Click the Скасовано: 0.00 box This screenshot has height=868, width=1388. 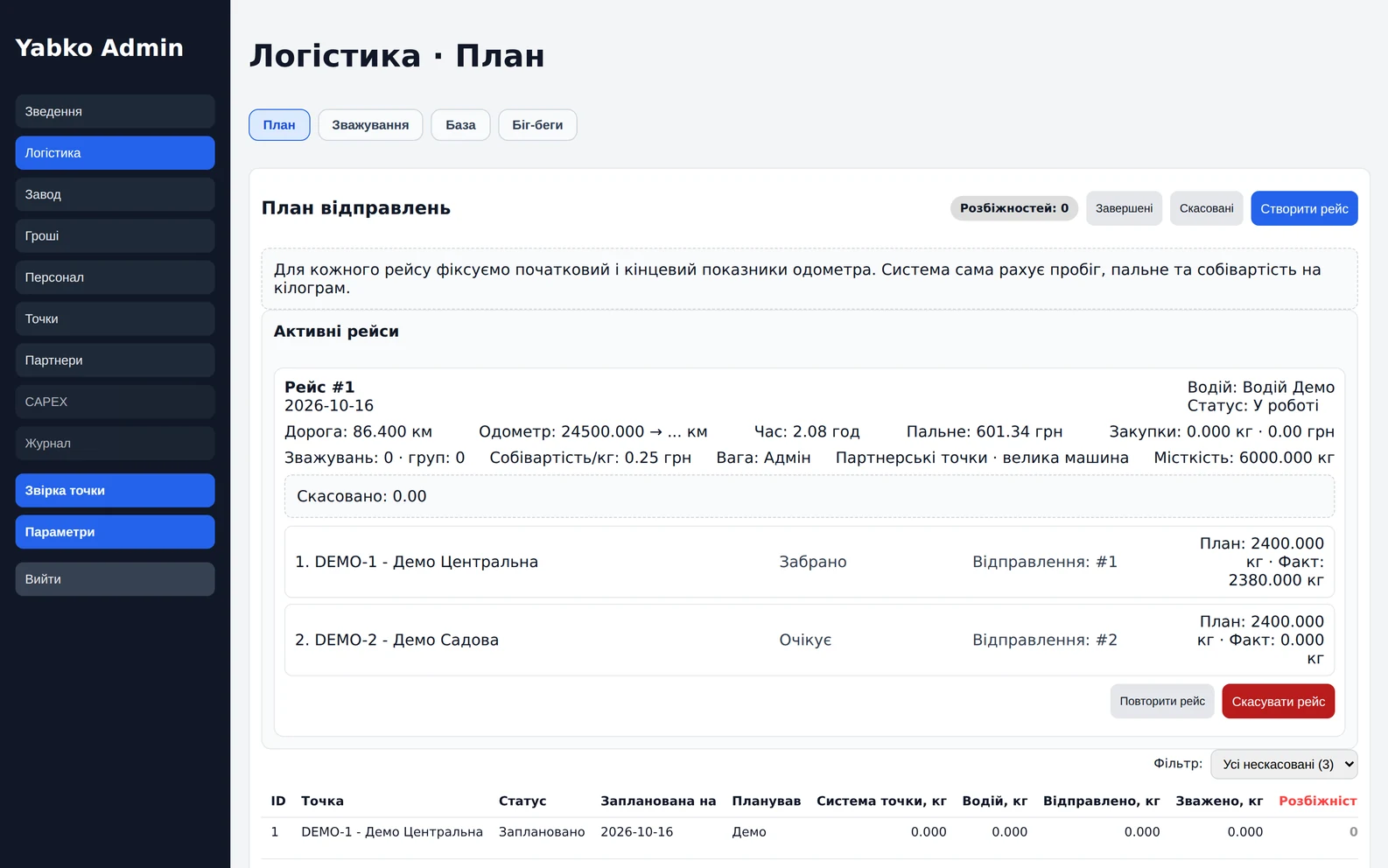point(810,496)
